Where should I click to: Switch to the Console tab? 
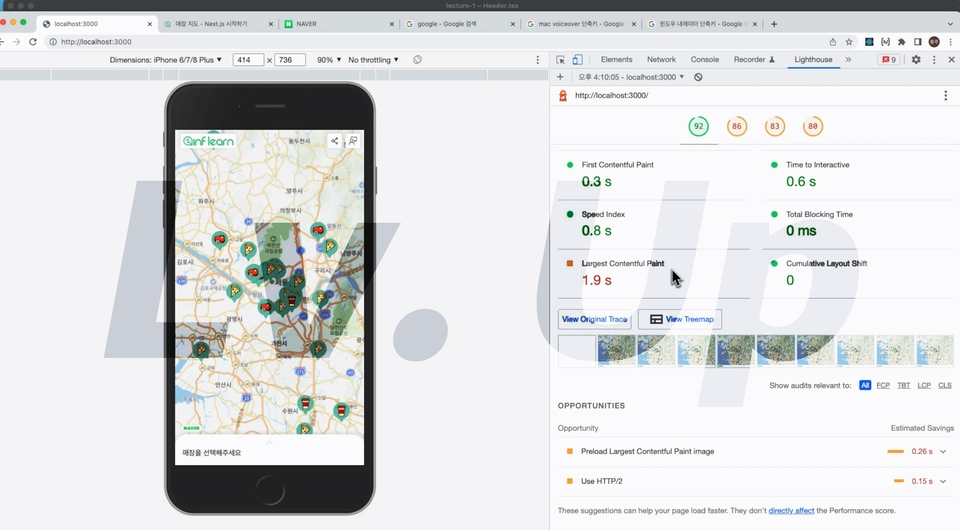(x=705, y=60)
